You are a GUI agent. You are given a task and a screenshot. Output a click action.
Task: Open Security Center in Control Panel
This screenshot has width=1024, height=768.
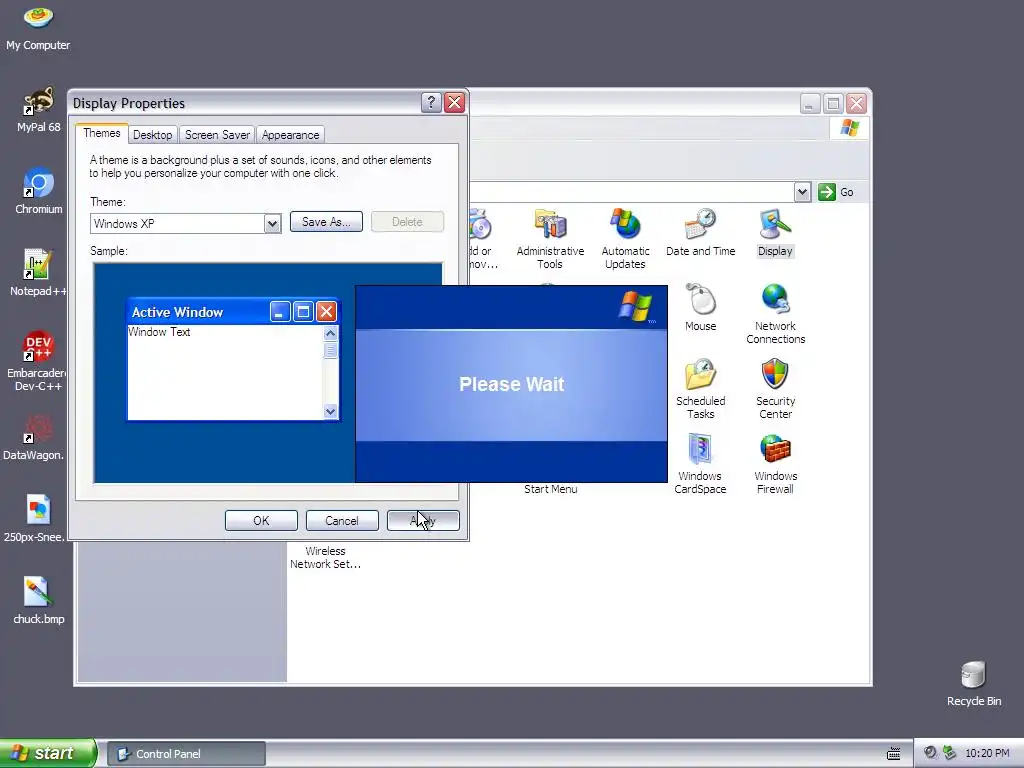[775, 389]
